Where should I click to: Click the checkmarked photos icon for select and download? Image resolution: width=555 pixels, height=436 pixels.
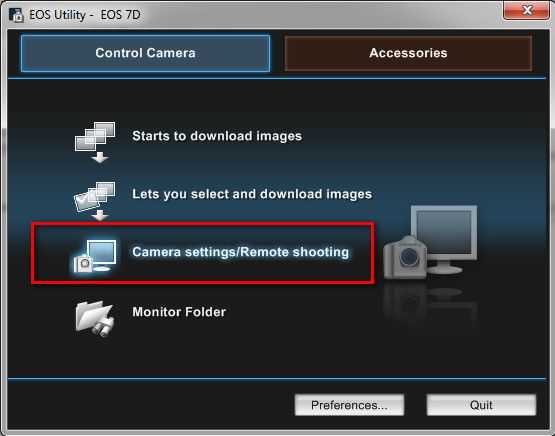point(95,196)
